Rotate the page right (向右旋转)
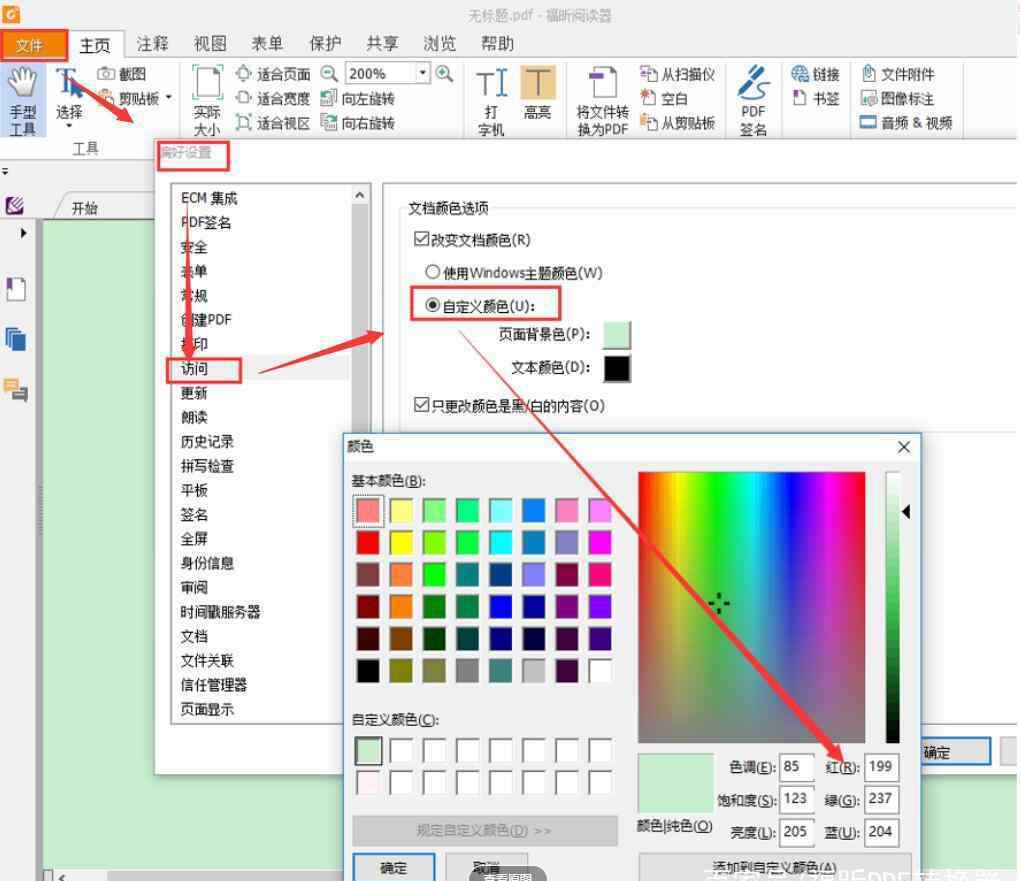This screenshot has width=1020, height=881. (x=358, y=122)
